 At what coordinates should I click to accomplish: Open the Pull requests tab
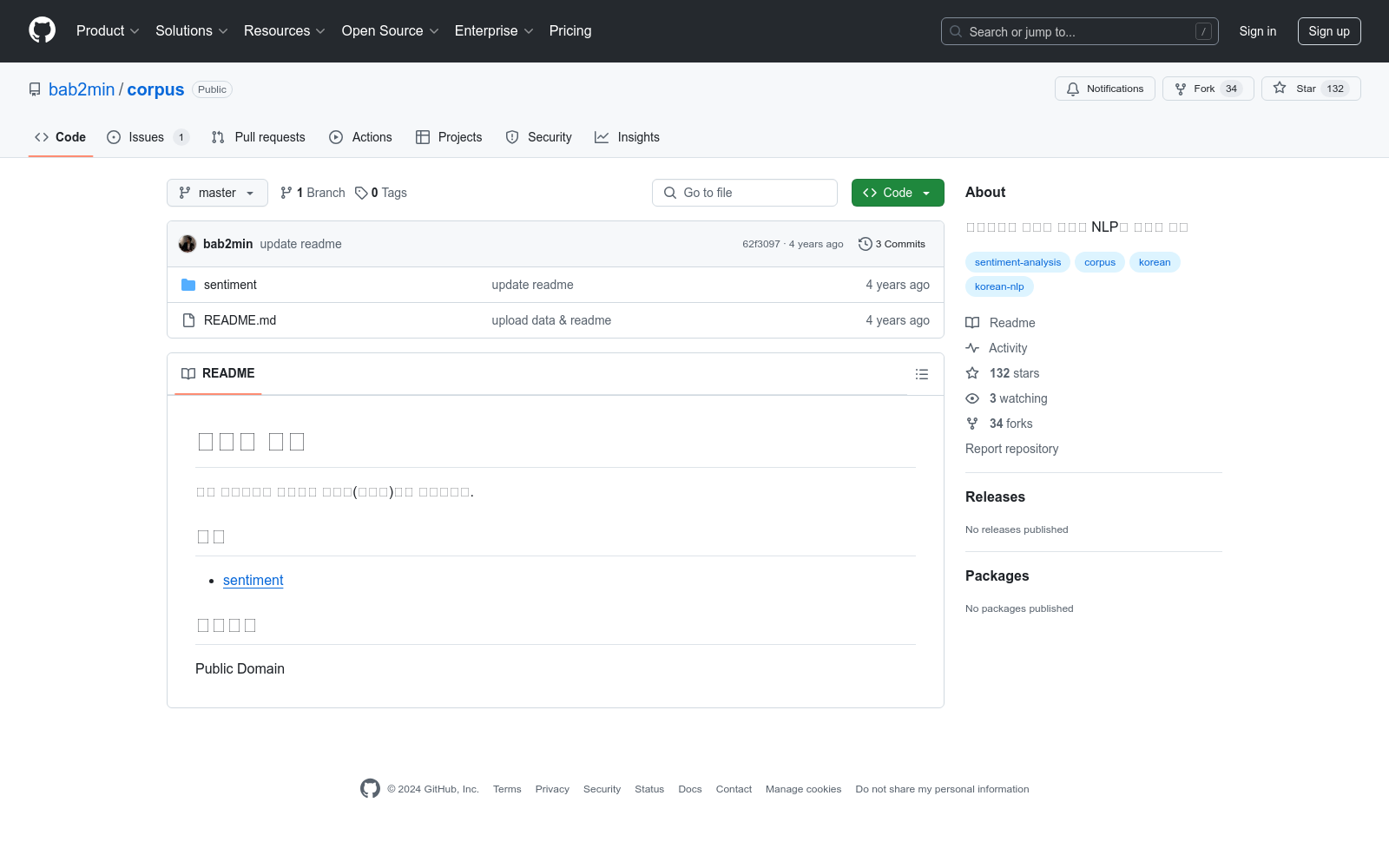pos(259,137)
